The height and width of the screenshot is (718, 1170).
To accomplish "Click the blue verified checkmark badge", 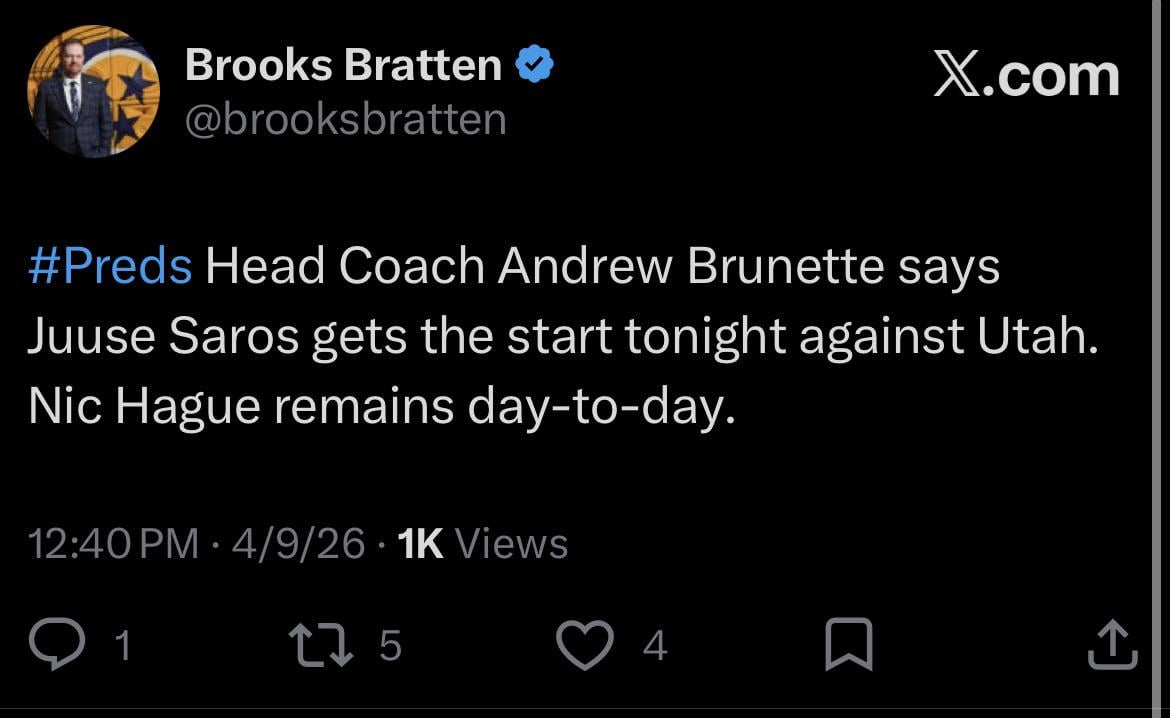I will (x=534, y=67).
